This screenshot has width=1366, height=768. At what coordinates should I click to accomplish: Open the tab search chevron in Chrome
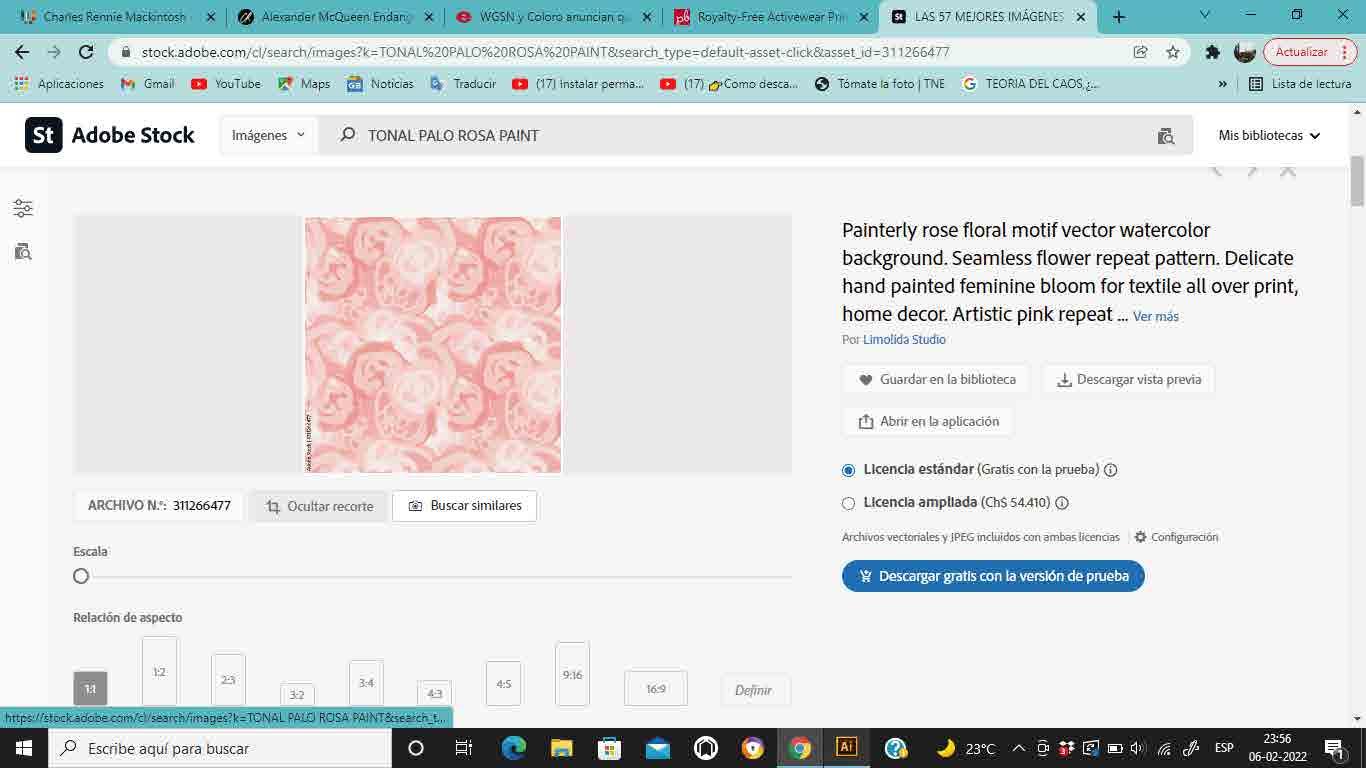coord(1205,15)
